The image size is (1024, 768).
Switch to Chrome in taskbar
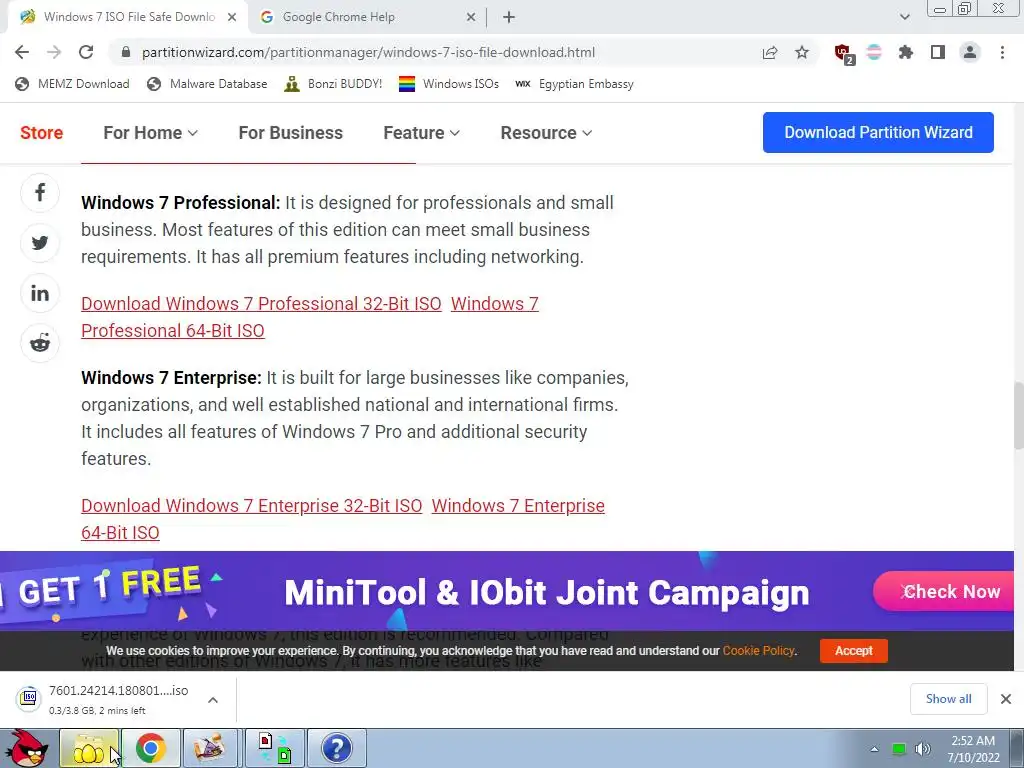[151, 748]
